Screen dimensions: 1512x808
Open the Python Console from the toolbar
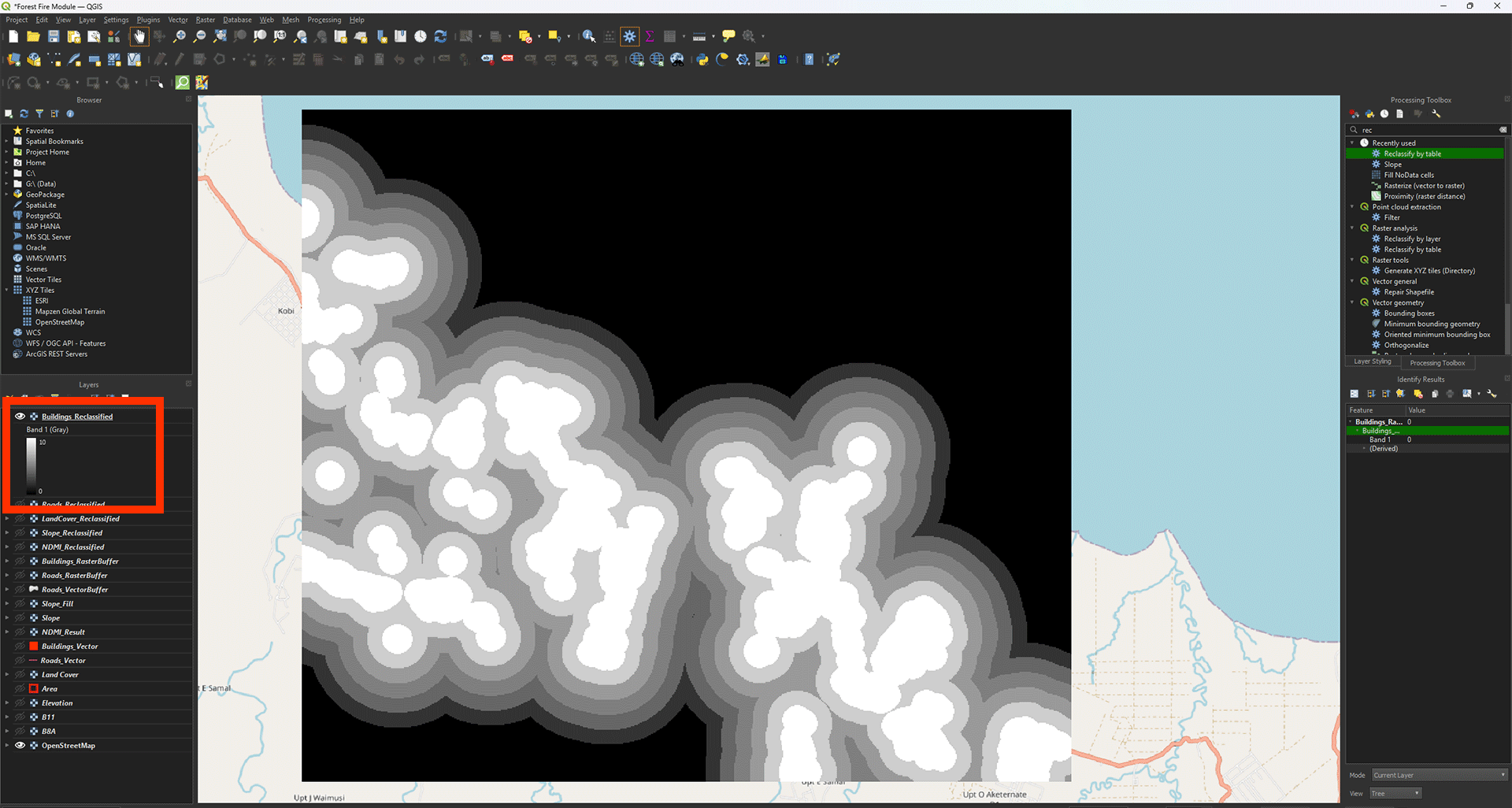pyautogui.click(x=702, y=60)
